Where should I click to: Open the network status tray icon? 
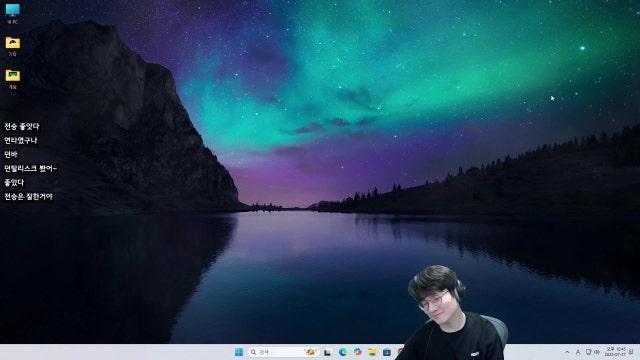[588, 352]
